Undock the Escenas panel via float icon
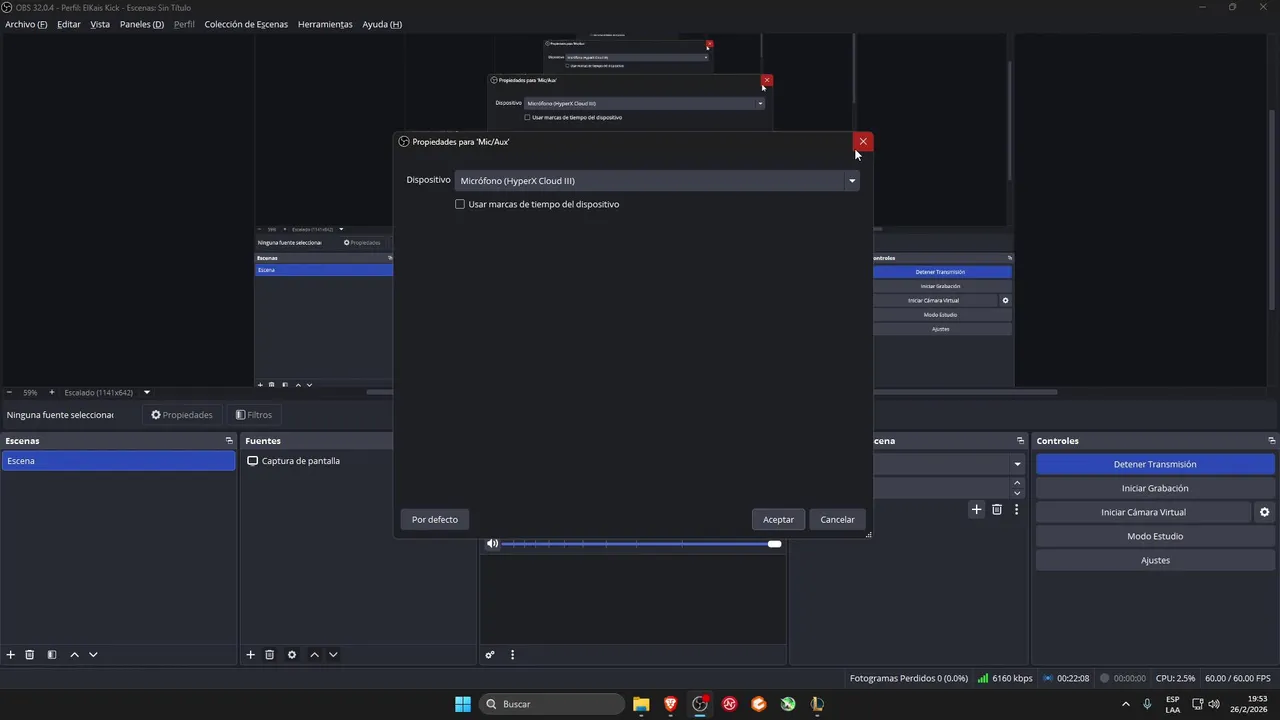 [x=229, y=441]
